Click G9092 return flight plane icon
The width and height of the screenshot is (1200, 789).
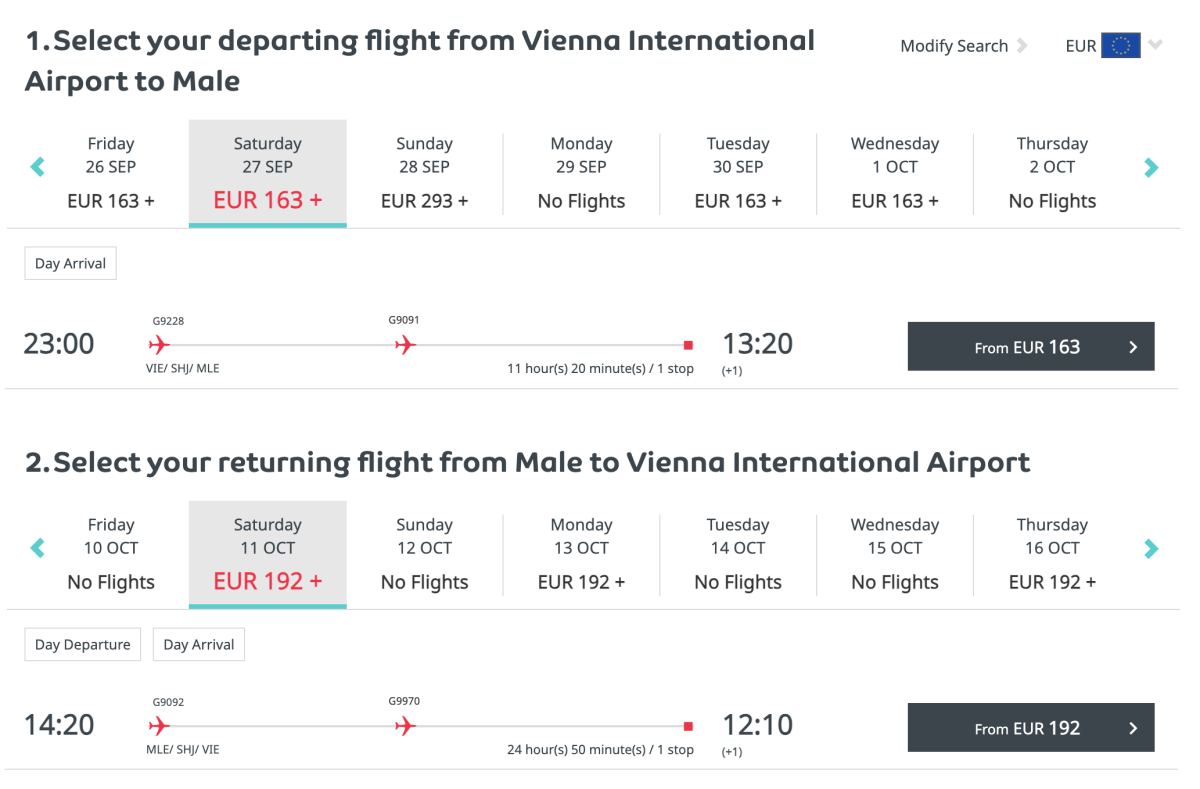(158, 726)
